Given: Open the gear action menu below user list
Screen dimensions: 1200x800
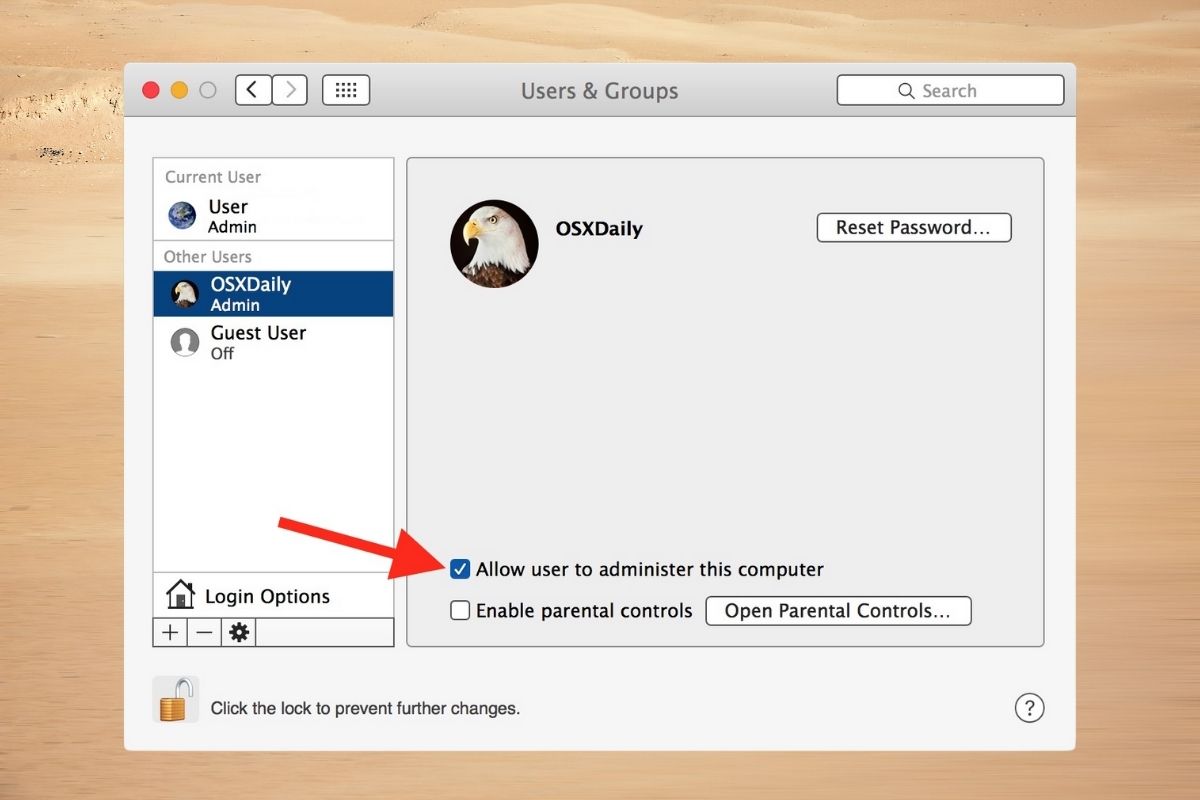Looking at the screenshot, I should (239, 633).
